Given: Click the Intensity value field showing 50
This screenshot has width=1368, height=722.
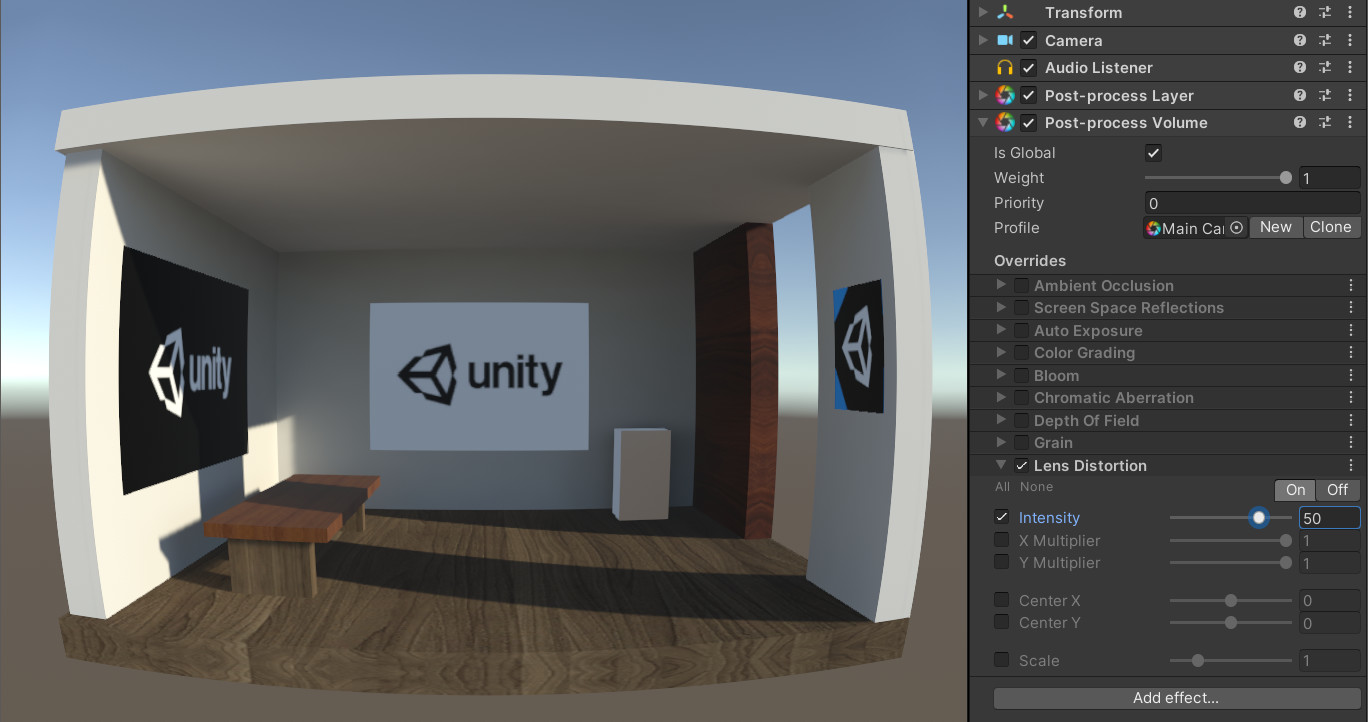Looking at the screenshot, I should (1329, 518).
